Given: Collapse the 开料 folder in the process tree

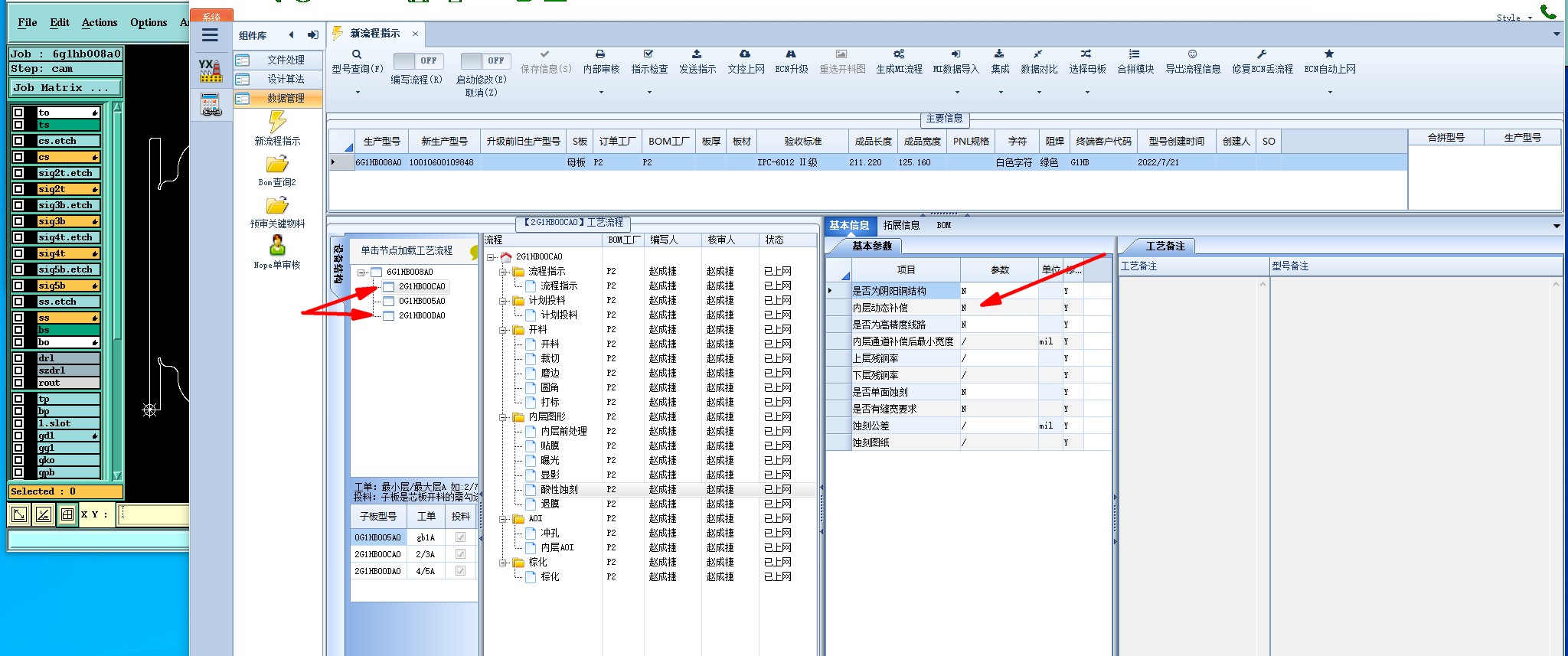Looking at the screenshot, I should click(503, 330).
